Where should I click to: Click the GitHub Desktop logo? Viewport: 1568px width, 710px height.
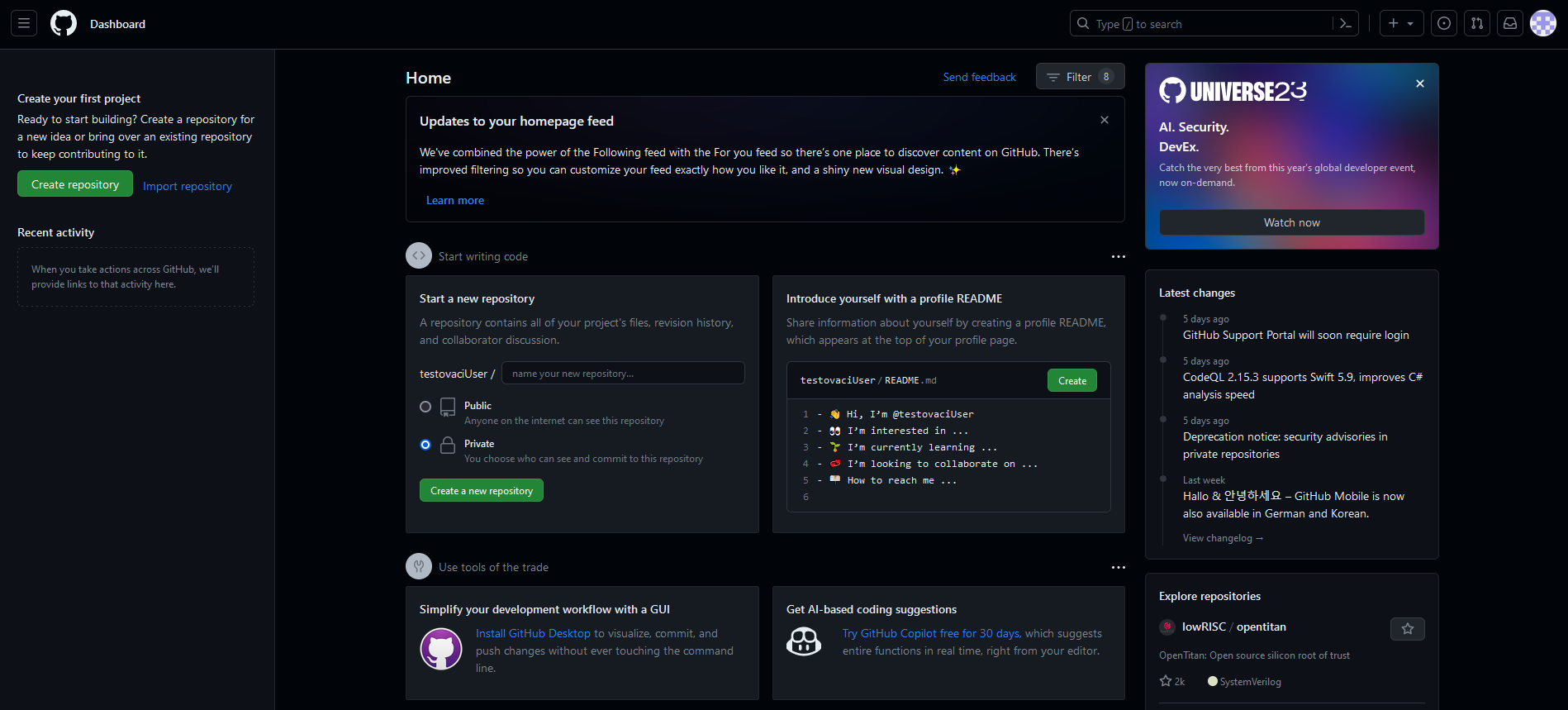[x=441, y=649]
